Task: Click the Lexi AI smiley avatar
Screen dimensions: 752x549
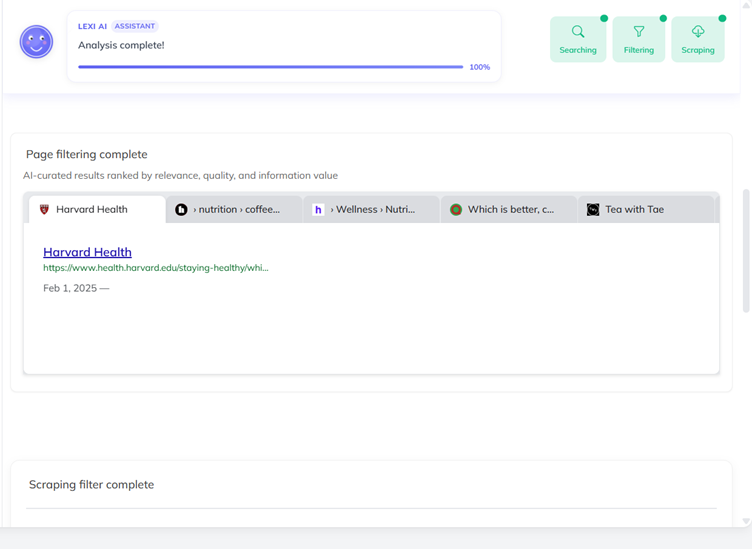Action: click(36, 42)
